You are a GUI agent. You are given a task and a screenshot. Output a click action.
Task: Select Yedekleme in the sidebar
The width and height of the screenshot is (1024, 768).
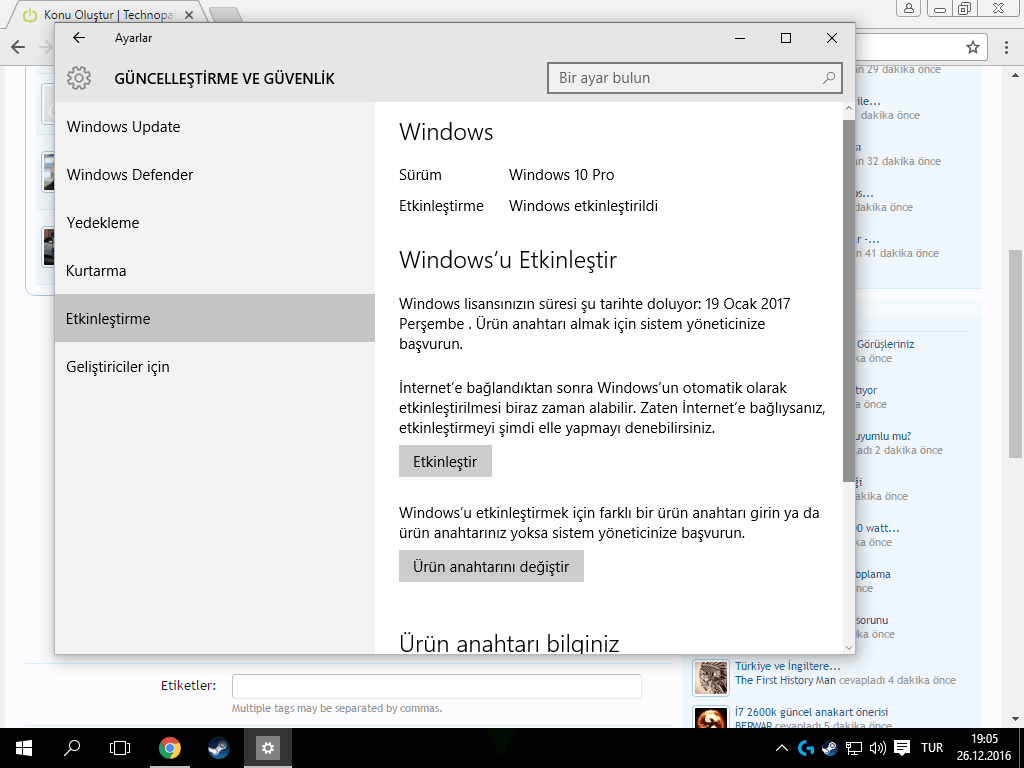(x=215, y=223)
